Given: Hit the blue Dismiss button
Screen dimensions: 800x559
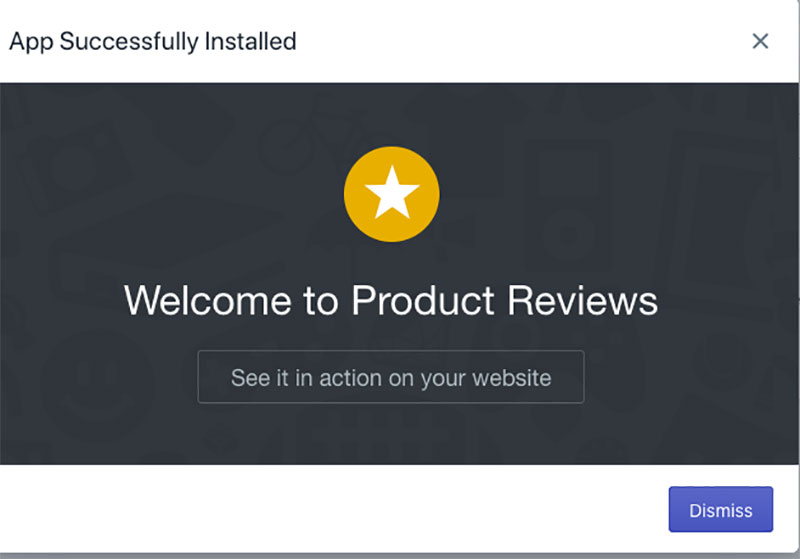Looking at the screenshot, I should click(720, 510).
